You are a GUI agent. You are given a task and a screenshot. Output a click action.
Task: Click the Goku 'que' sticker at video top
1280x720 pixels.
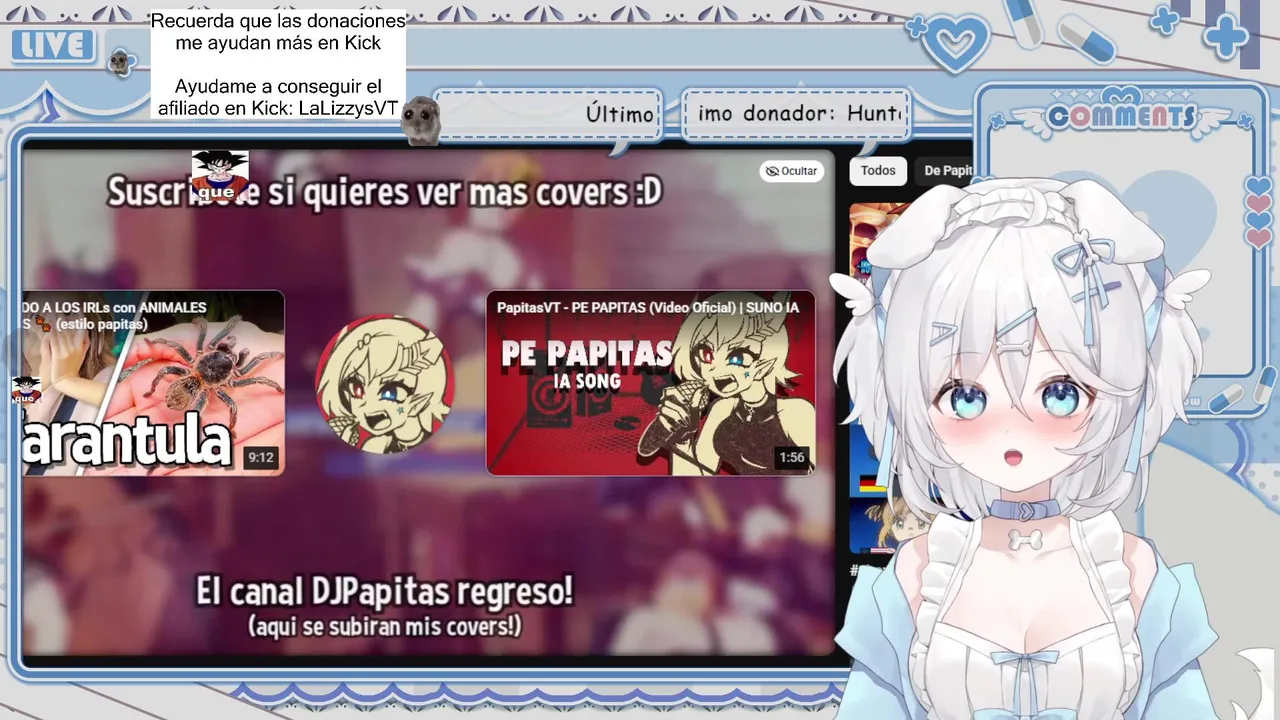tap(219, 175)
